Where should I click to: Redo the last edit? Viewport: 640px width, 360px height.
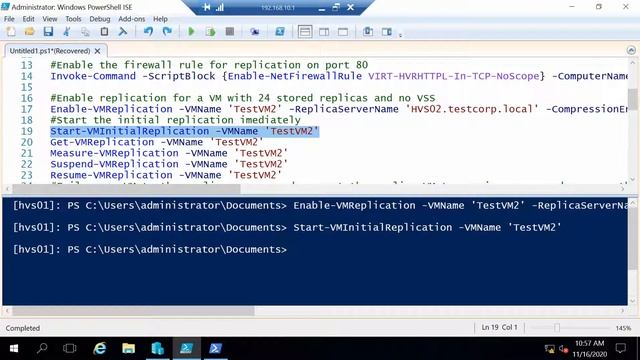[167, 31]
